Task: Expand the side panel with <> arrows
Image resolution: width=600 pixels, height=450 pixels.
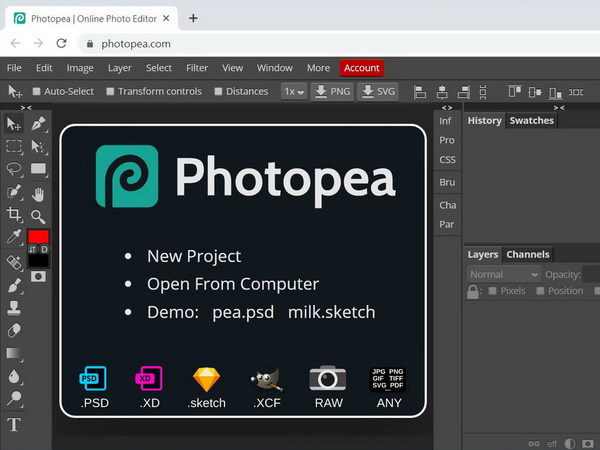Action: coord(447,108)
